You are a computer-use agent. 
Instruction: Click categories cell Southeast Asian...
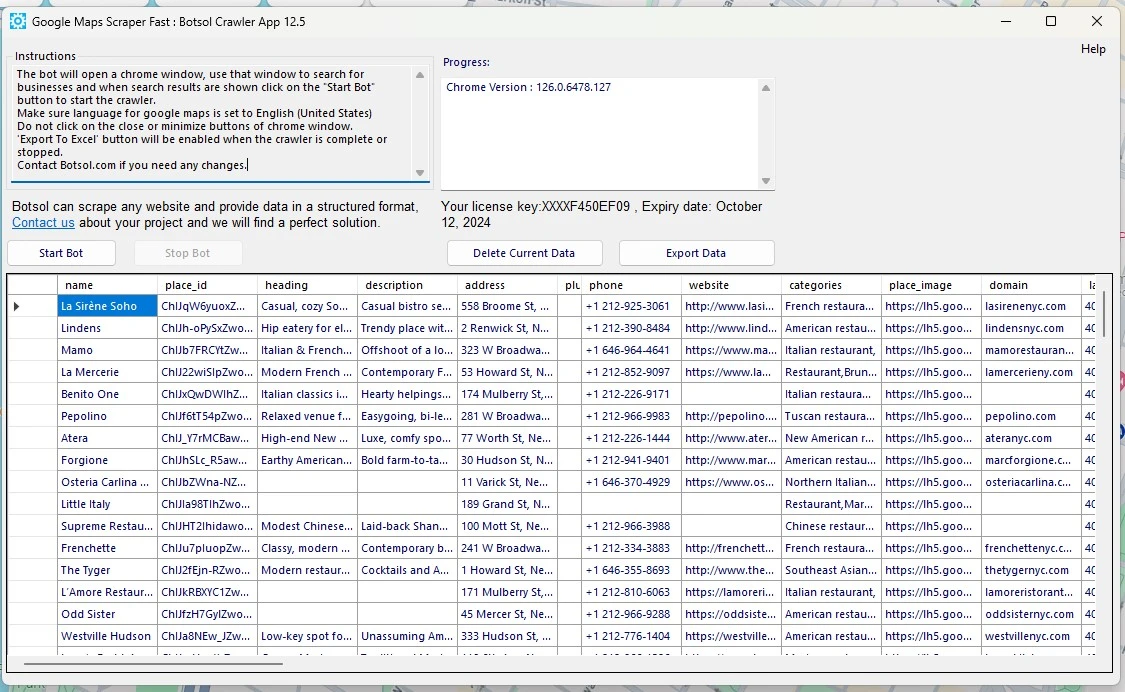pos(831,570)
